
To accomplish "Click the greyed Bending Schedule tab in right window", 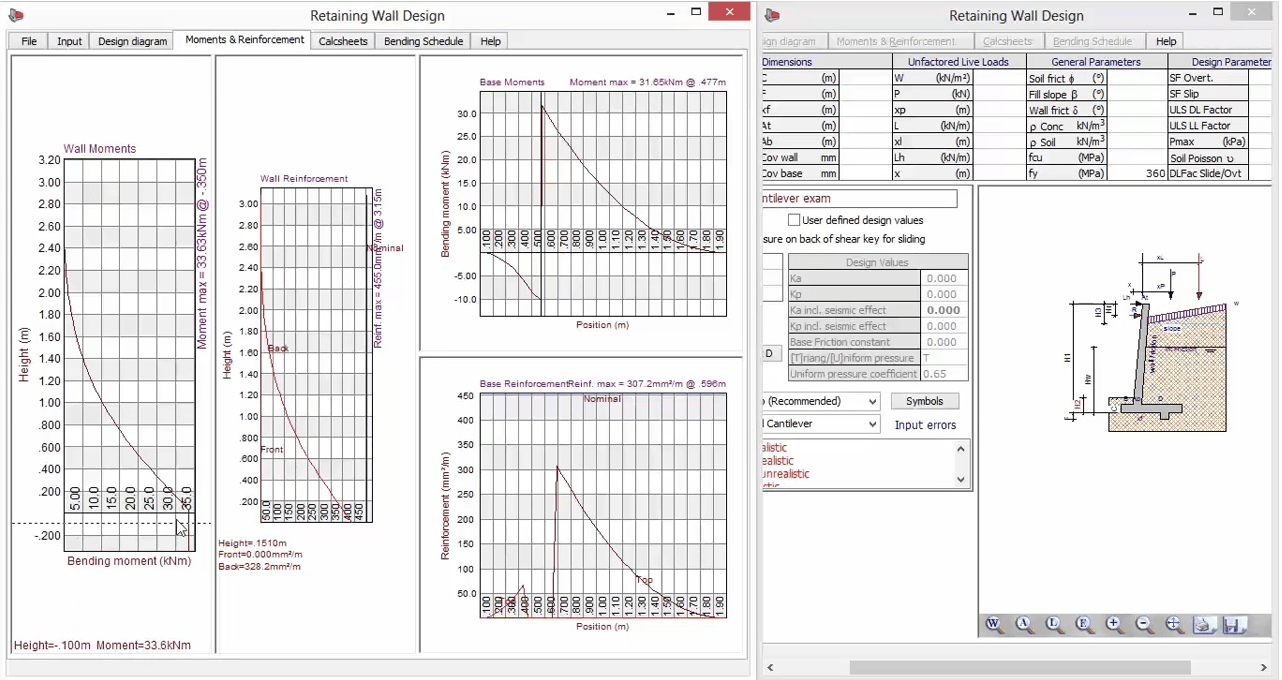I will click(x=1092, y=41).
